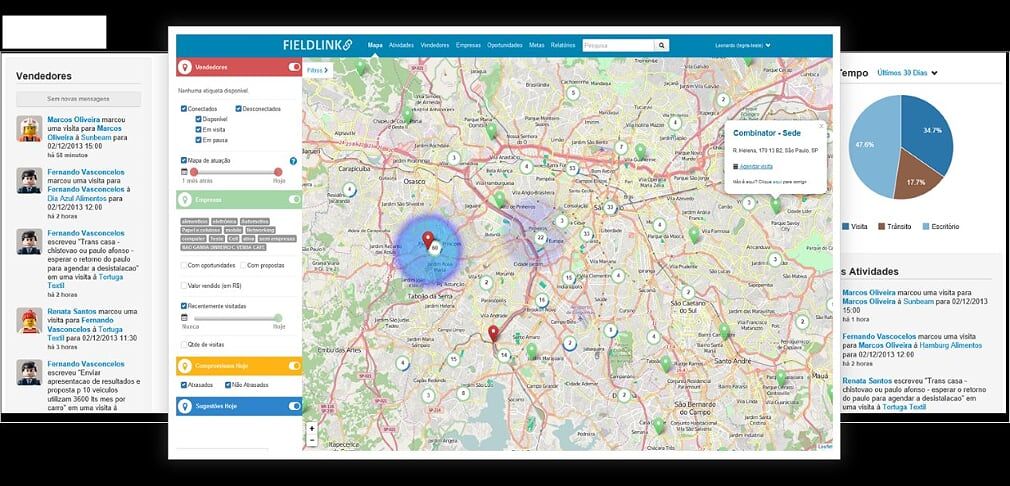Open the cluster marker labeled 16
This screenshot has width=1010, height=486.
point(542,301)
